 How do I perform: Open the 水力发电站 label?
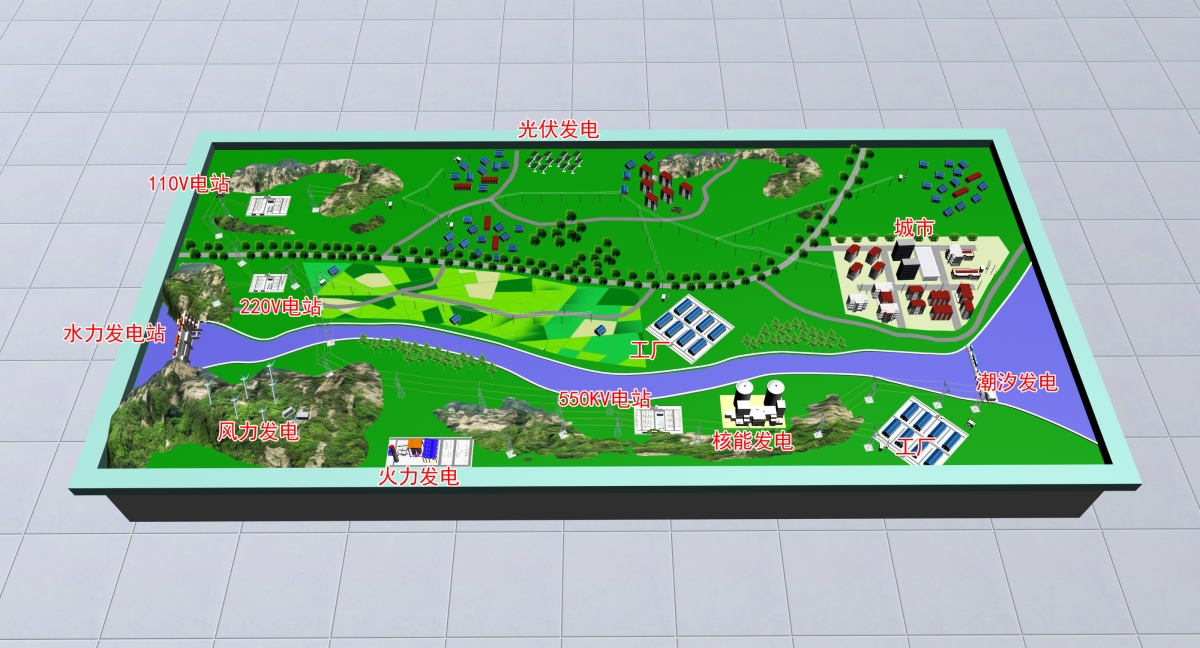tap(114, 334)
